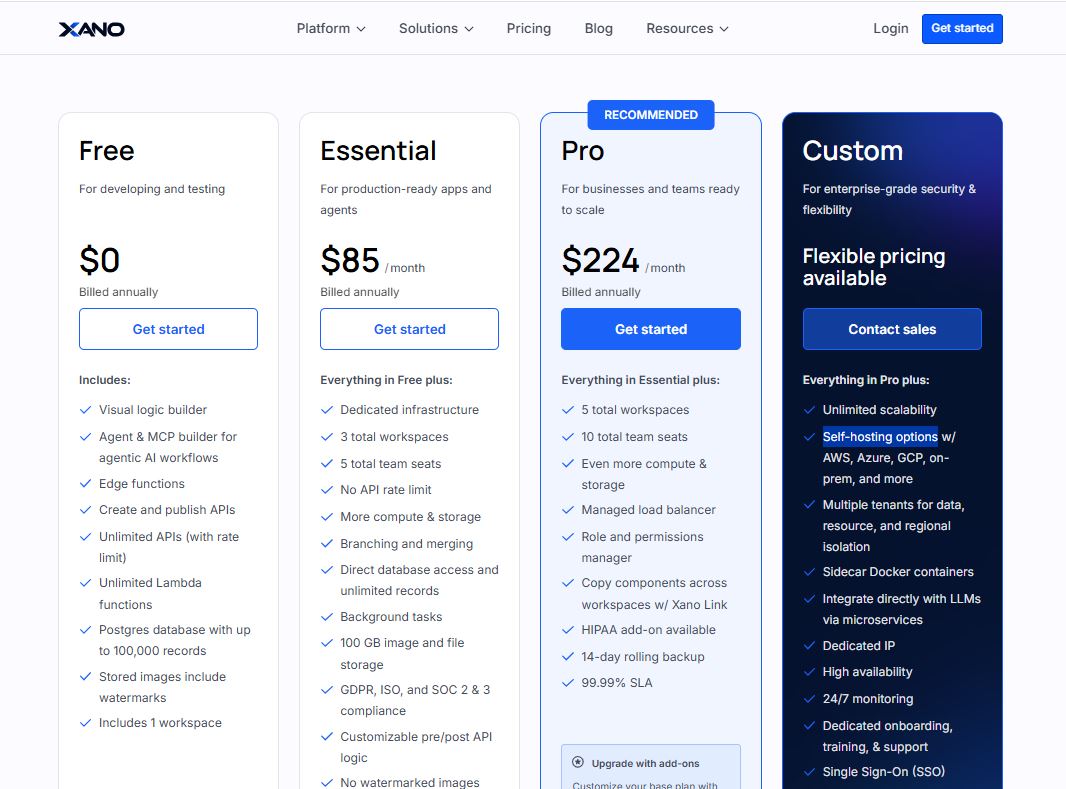1066x789 pixels.
Task: Click Contact sales on the Custom plan
Action: 892,329
